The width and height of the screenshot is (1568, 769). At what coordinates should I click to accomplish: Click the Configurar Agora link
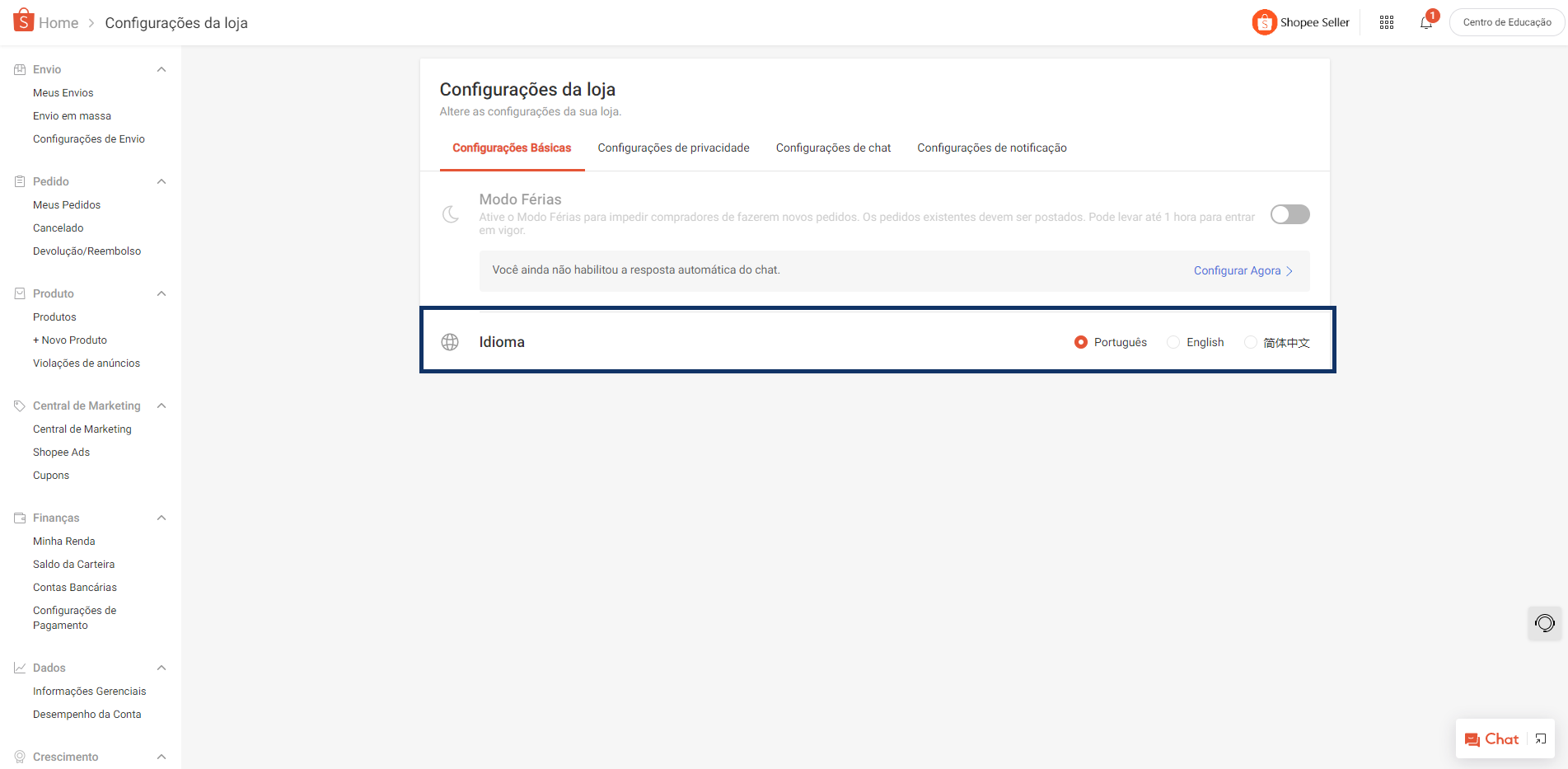click(1243, 270)
